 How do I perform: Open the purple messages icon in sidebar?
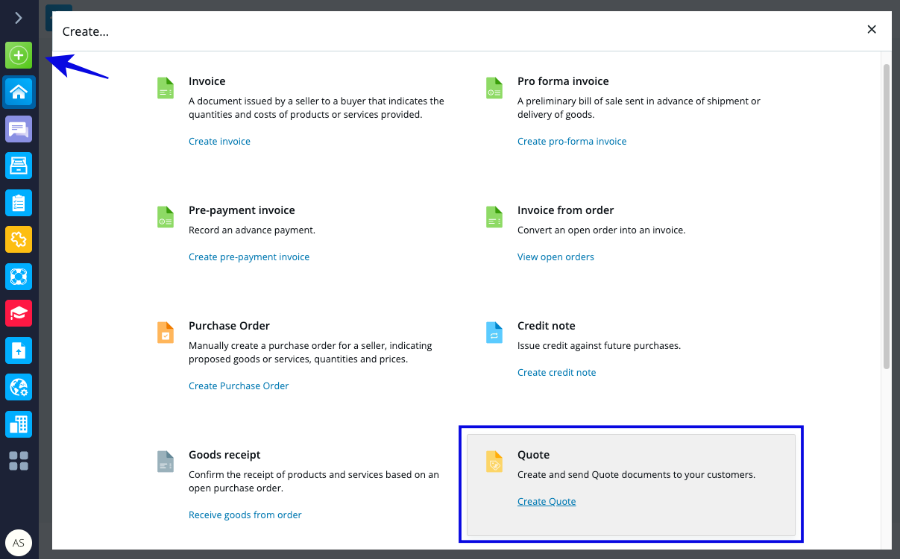pyautogui.click(x=19, y=129)
